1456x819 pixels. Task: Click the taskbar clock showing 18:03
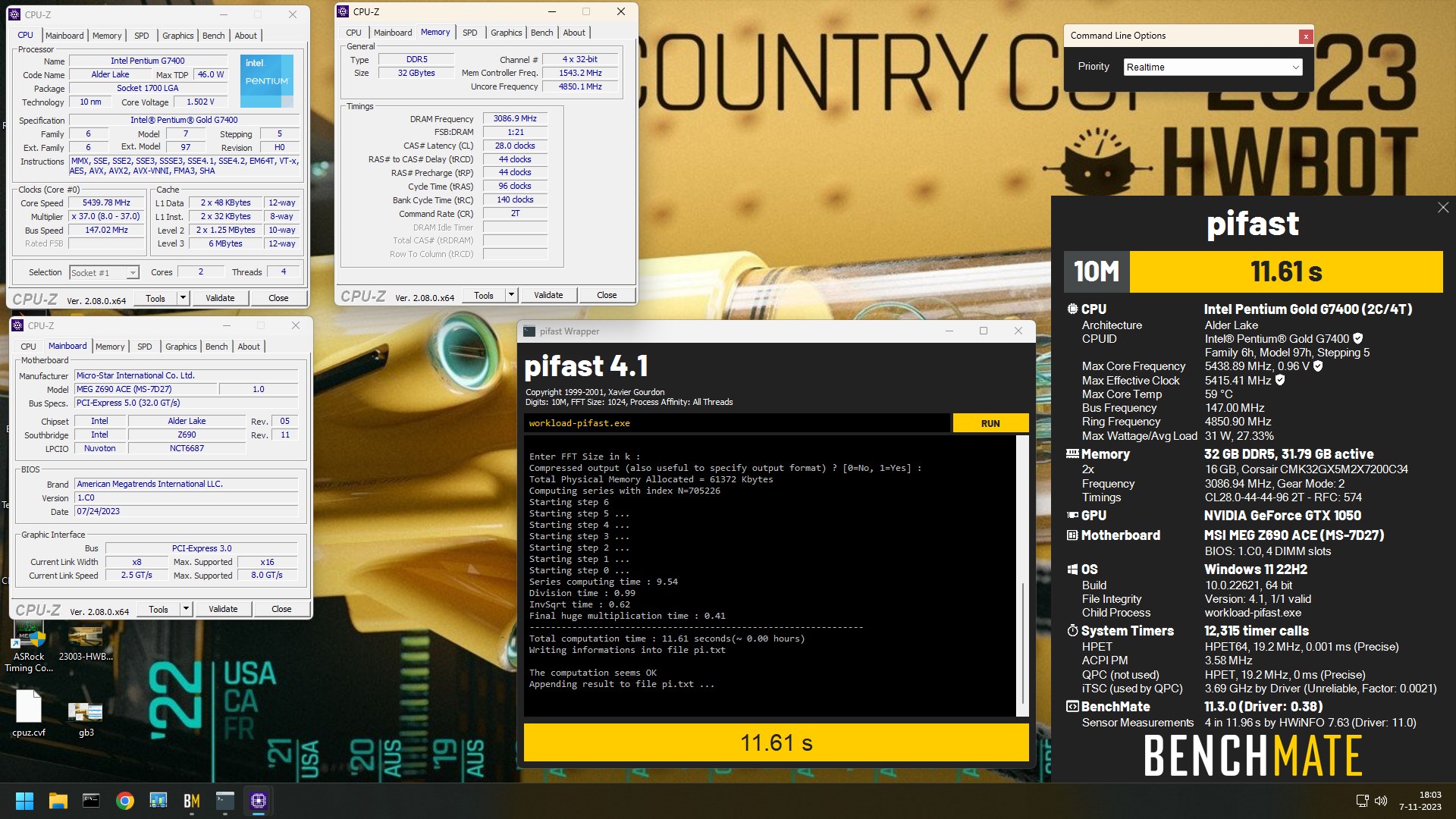click(x=1420, y=801)
